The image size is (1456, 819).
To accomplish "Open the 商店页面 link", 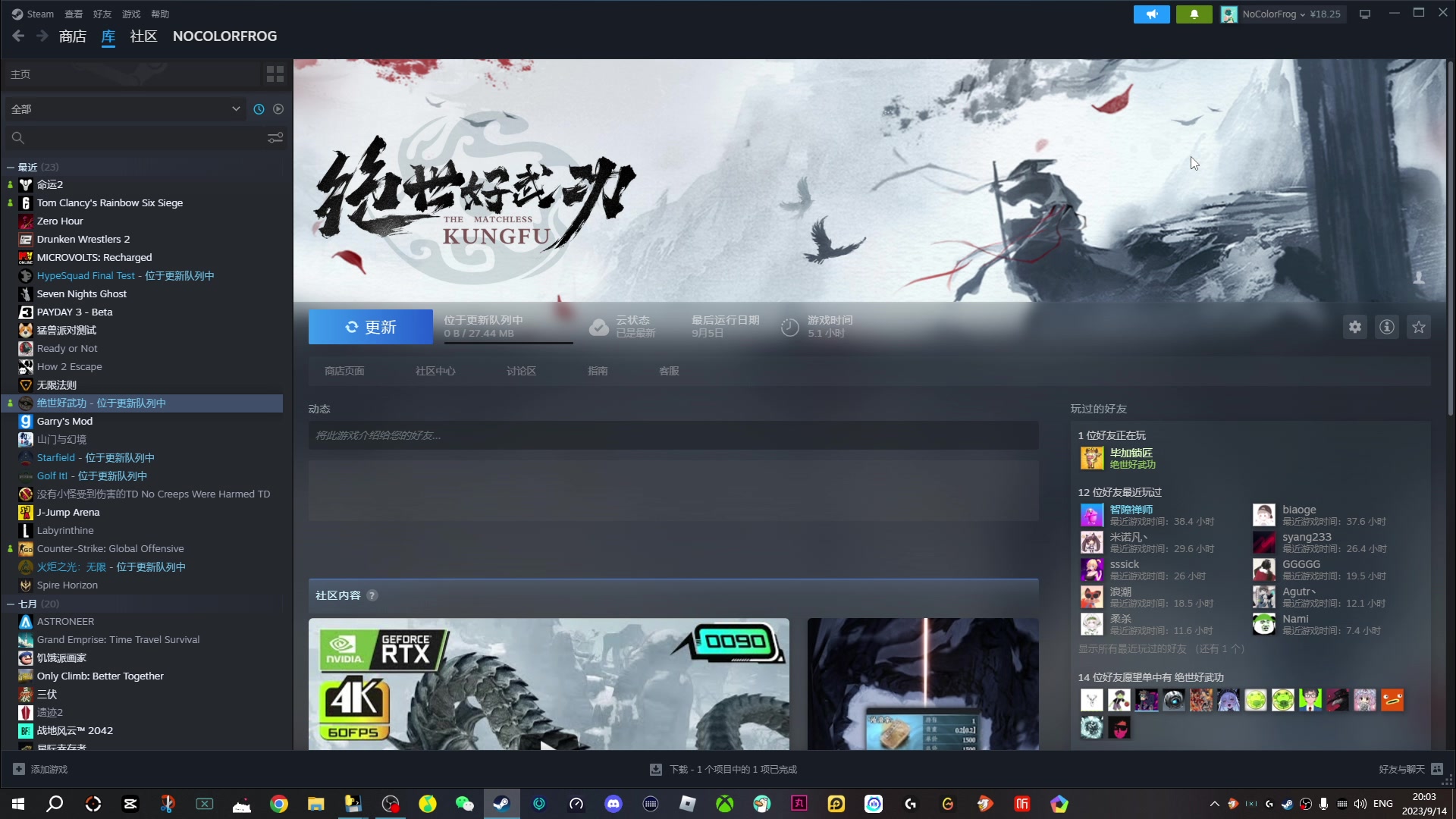I will (x=344, y=371).
